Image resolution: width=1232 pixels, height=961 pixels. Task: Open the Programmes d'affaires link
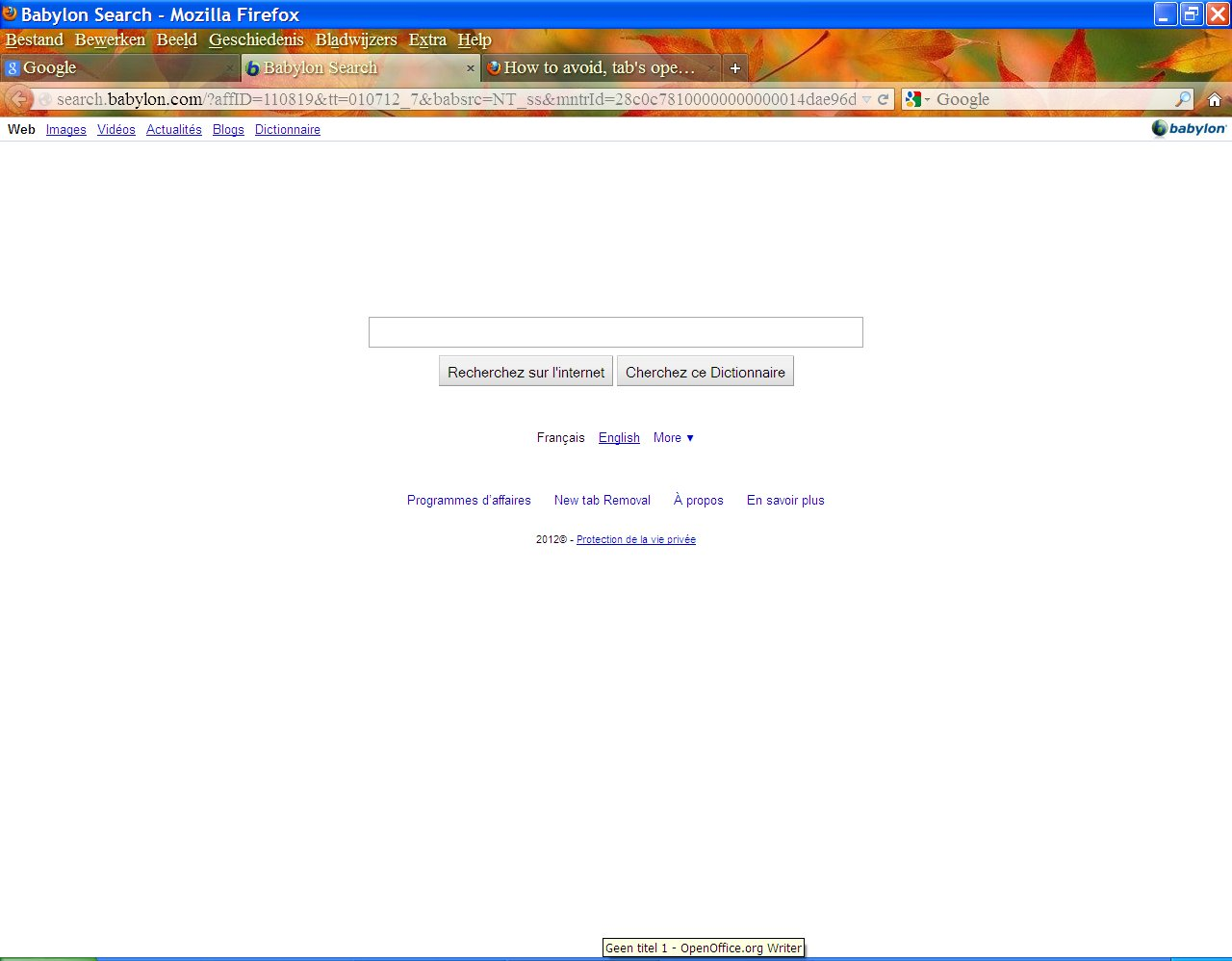tap(469, 501)
